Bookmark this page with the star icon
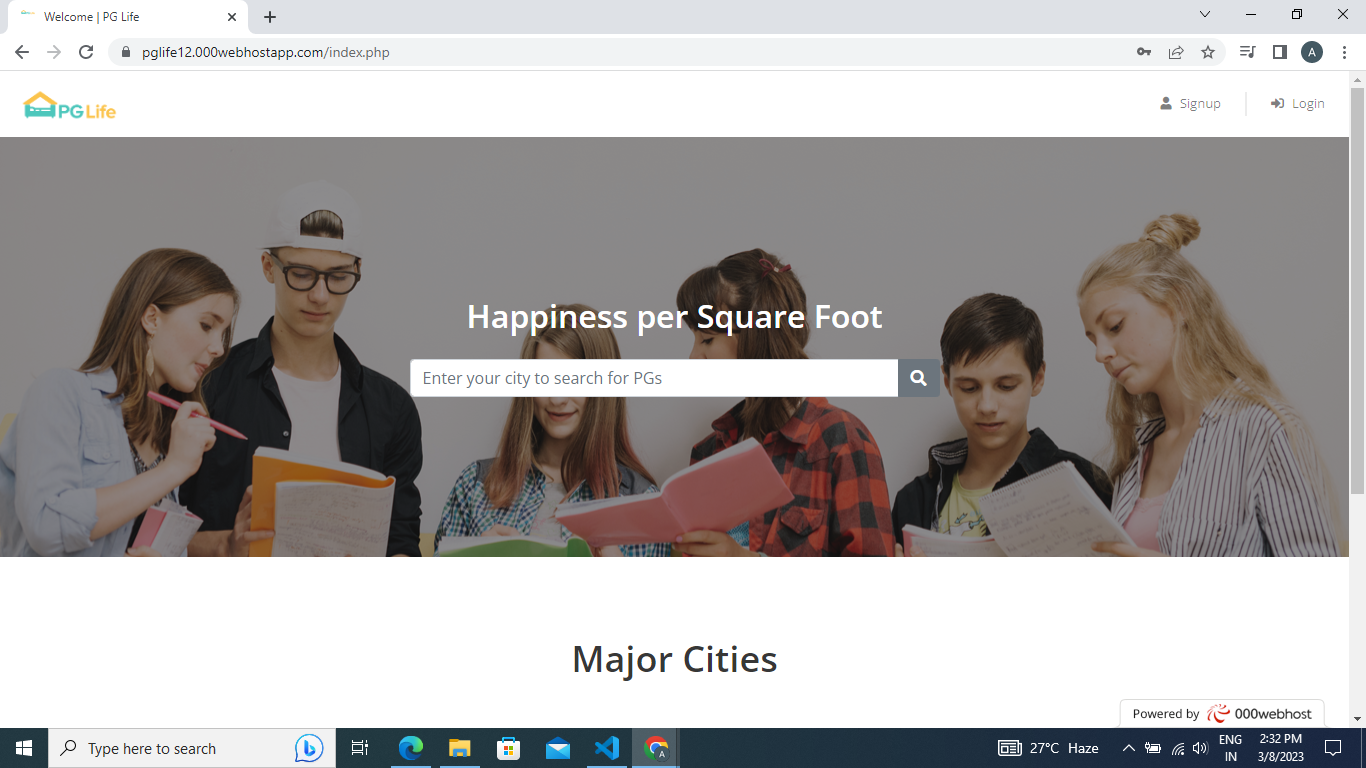 point(1209,51)
